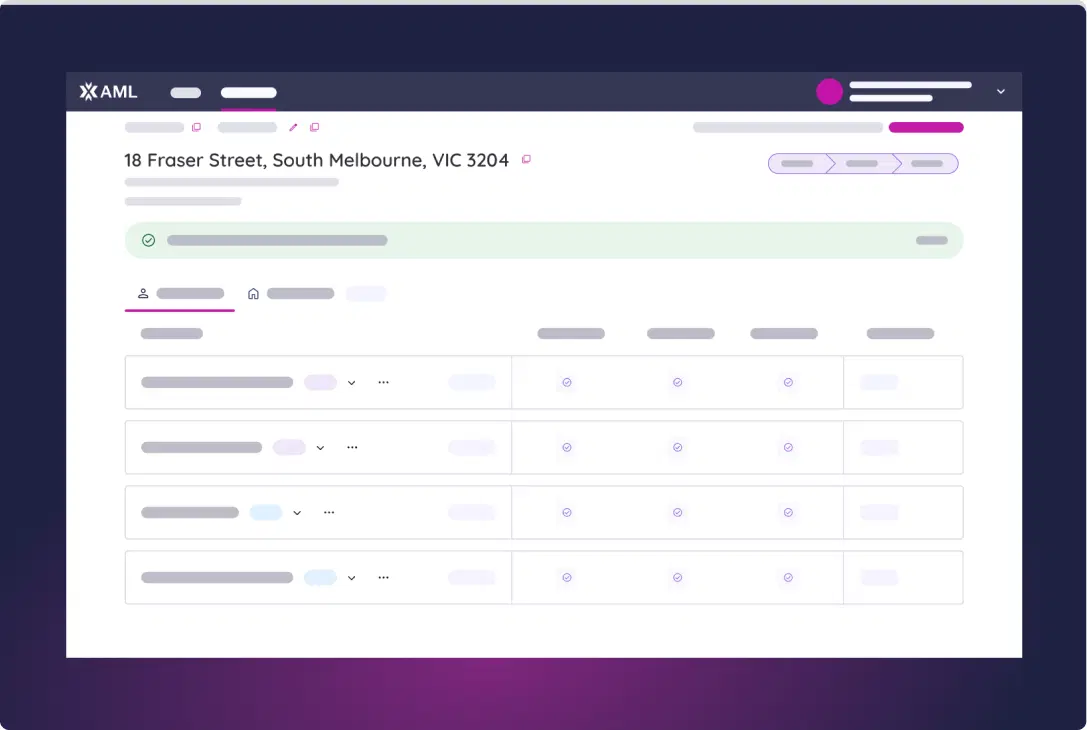Click the purple tag in the second row
1087x730 pixels.
coord(289,448)
